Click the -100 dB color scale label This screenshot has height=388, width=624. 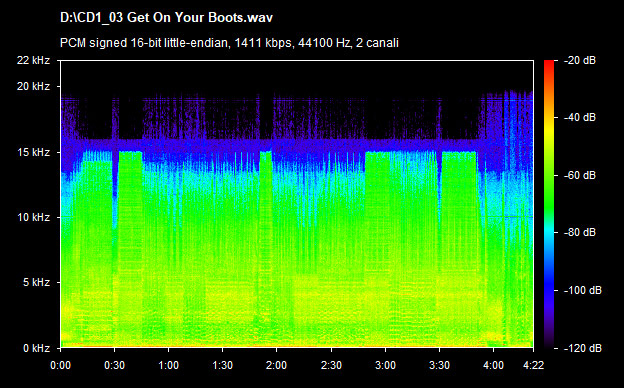coord(583,291)
